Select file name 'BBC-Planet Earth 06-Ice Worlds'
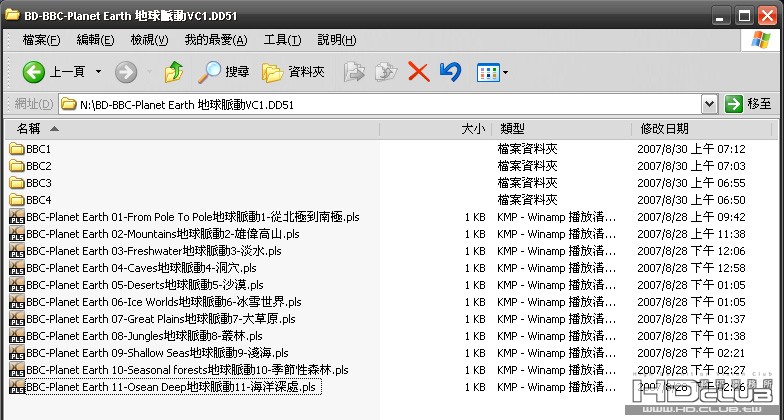The height and width of the screenshot is (420, 784). tap(164, 302)
